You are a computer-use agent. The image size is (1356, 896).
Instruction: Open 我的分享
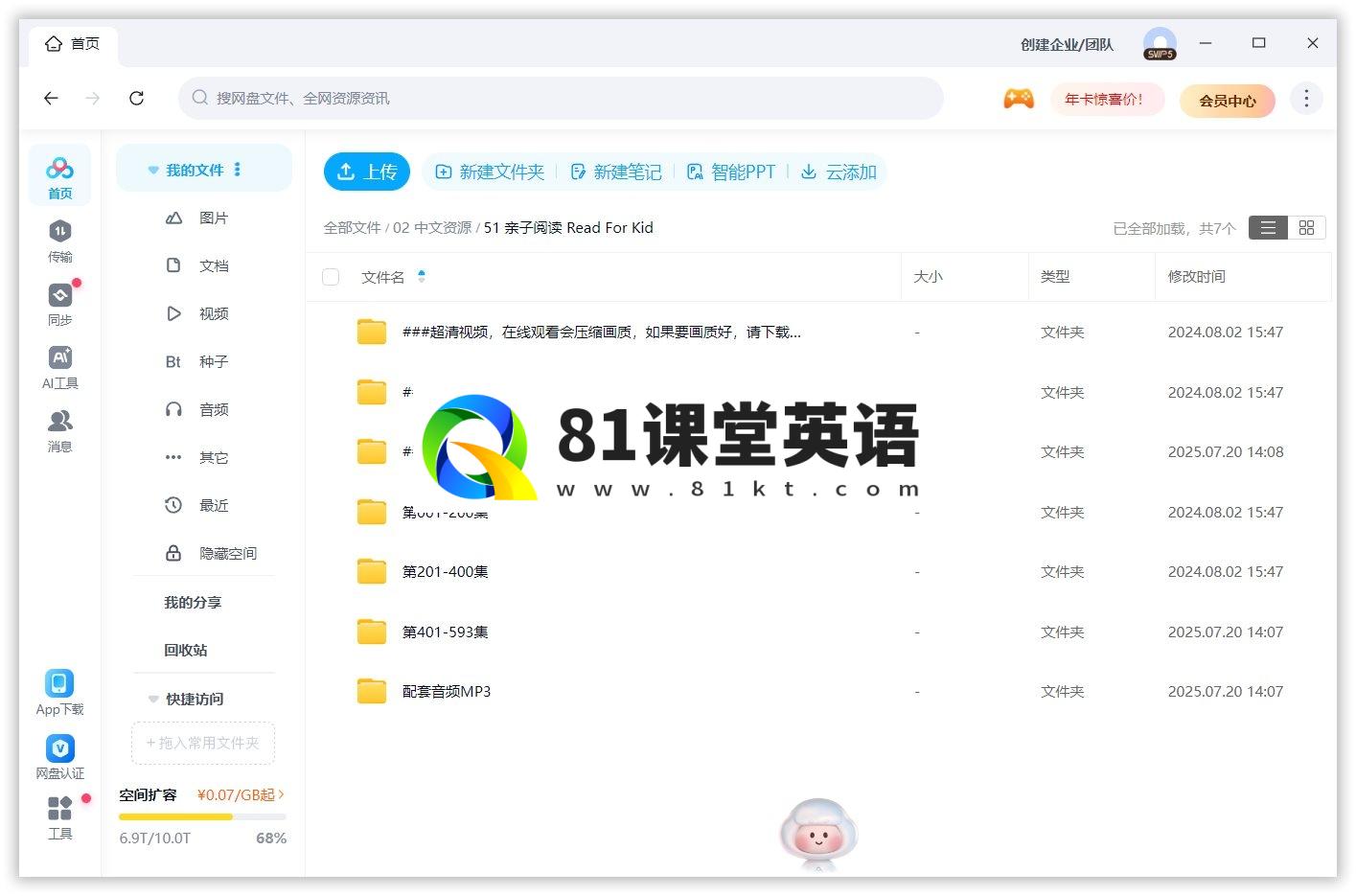193,602
